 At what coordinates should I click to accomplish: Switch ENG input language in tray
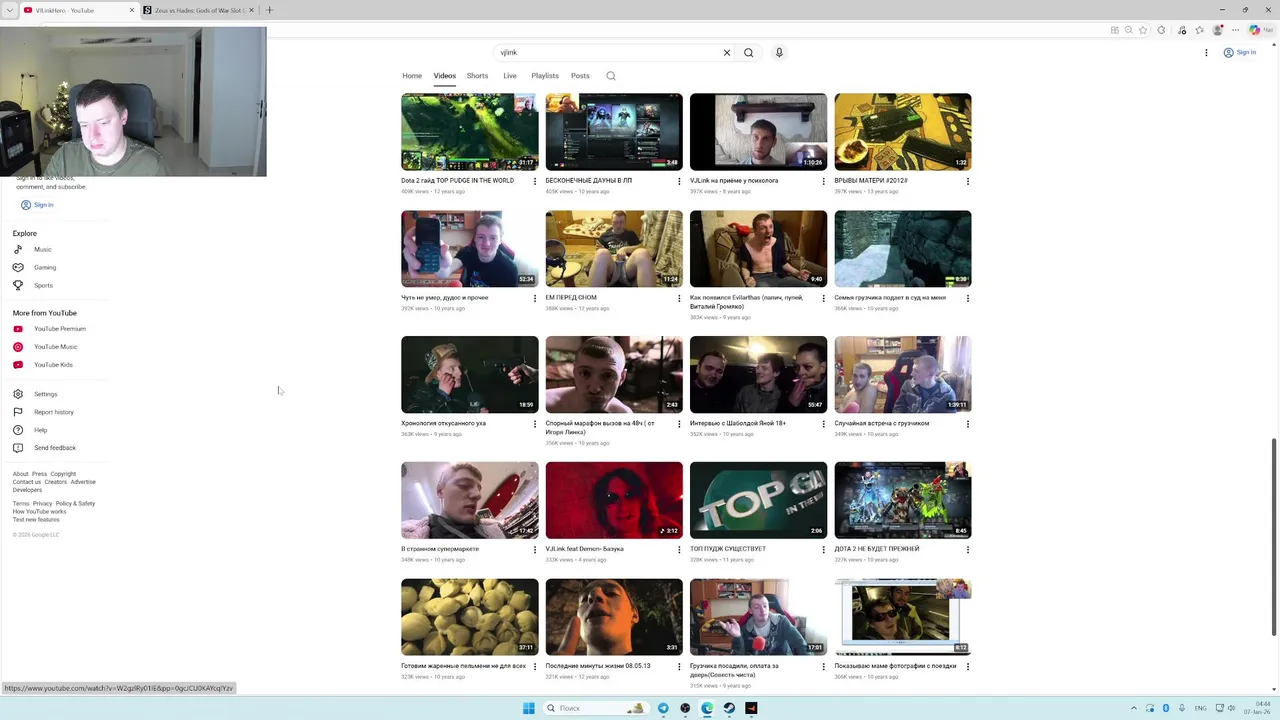[x=1200, y=708]
